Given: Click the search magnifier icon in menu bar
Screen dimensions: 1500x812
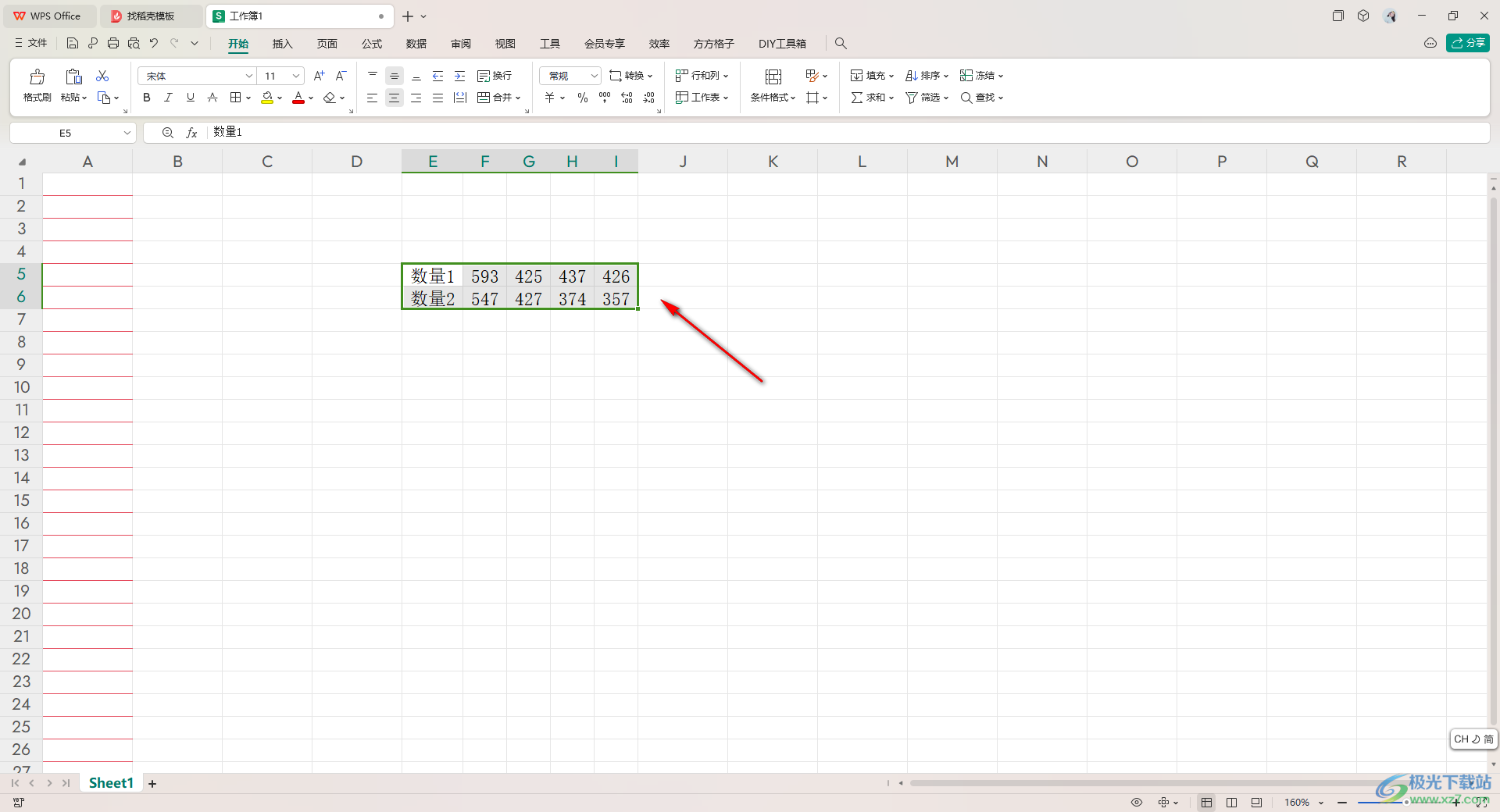Looking at the screenshot, I should [x=841, y=44].
